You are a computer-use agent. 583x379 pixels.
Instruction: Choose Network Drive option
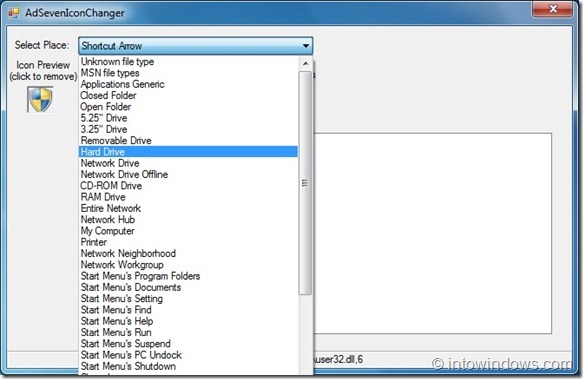tap(189, 163)
